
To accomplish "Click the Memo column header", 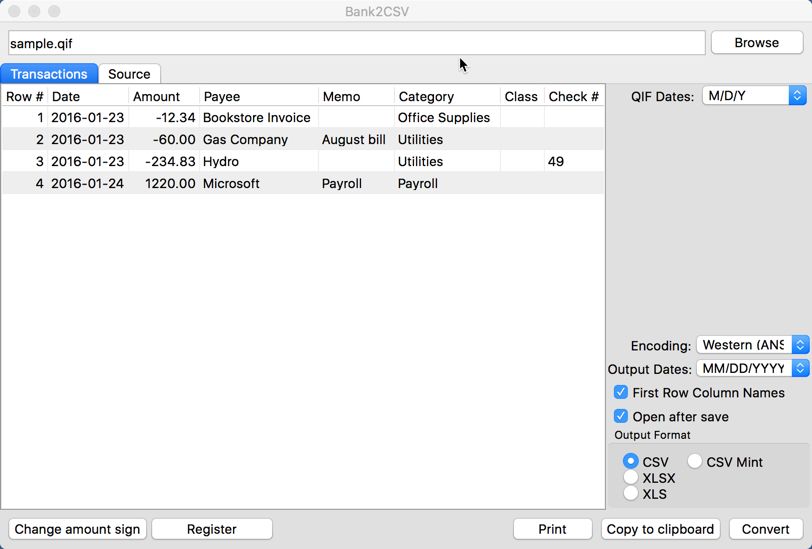I will coord(356,96).
